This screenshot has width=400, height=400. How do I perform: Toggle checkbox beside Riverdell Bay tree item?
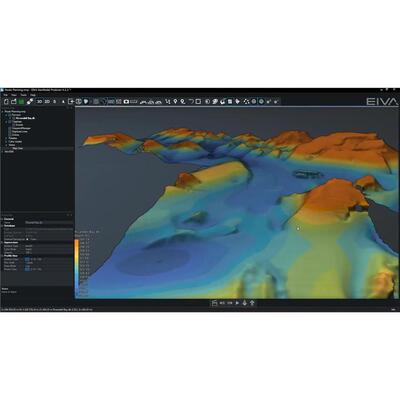[13, 118]
